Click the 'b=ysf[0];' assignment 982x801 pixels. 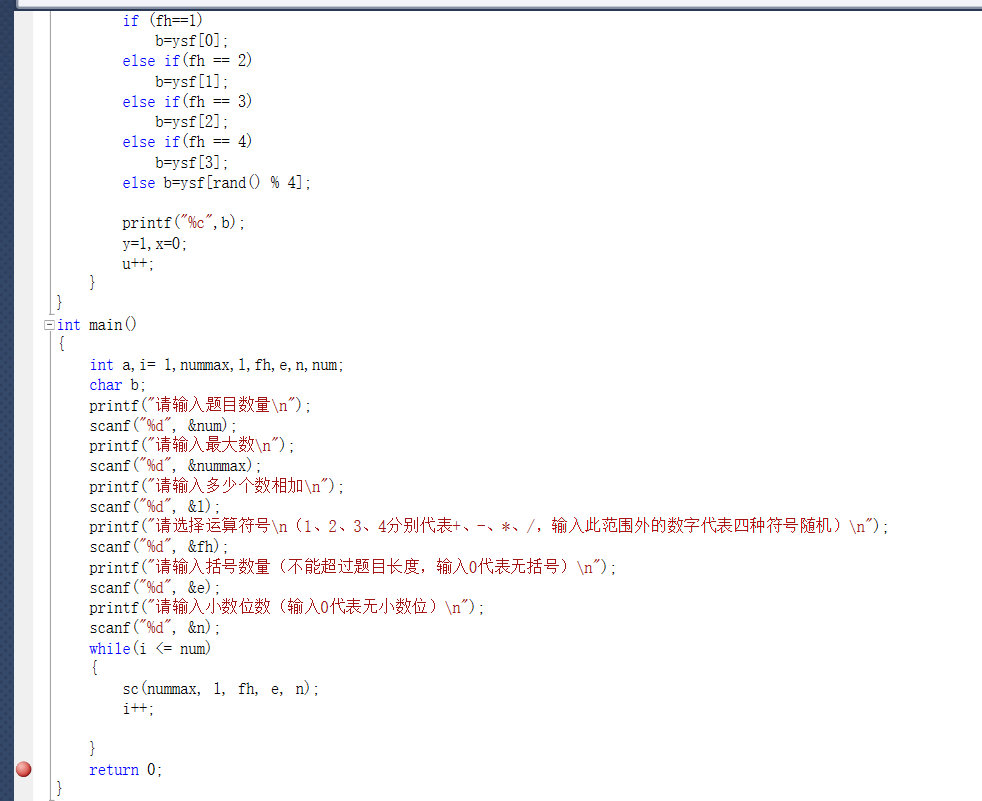tap(192, 41)
